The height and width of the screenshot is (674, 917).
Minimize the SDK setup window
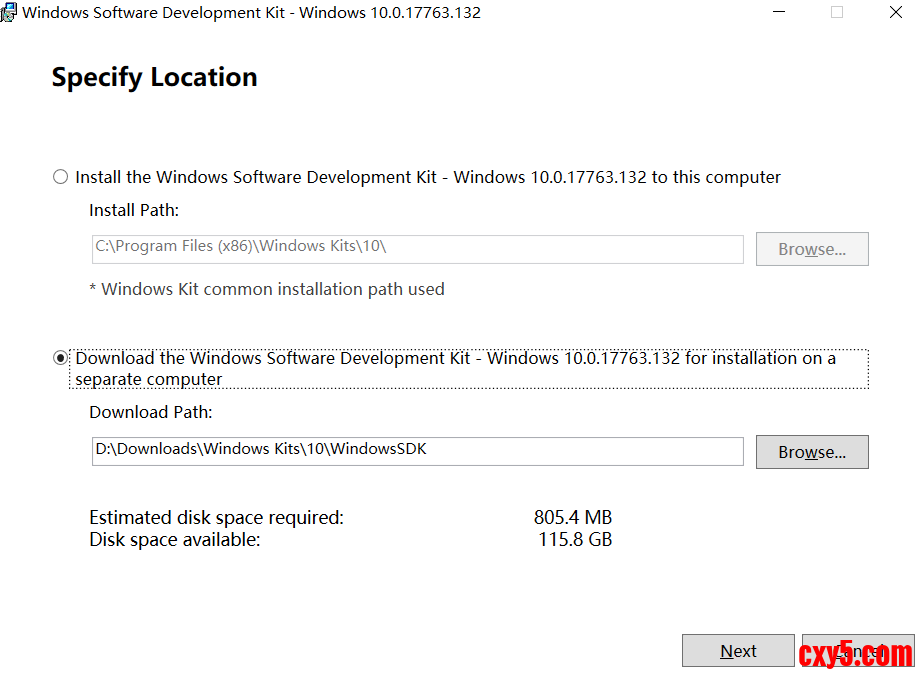[x=779, y=13]
